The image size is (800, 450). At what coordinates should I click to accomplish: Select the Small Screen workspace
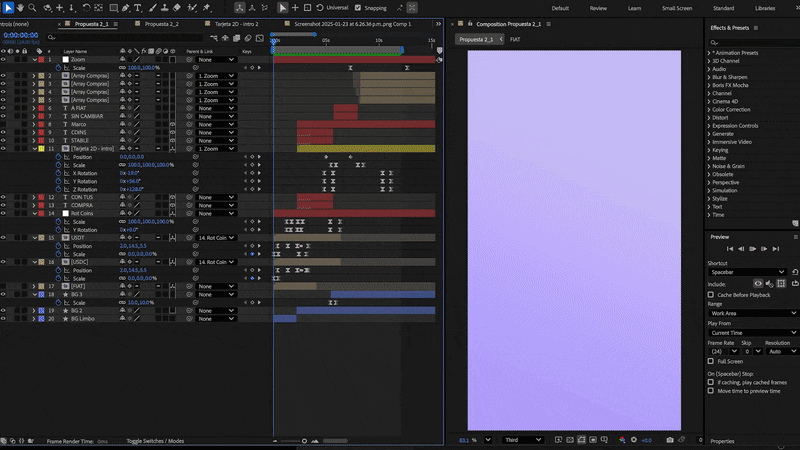(677, 8)
